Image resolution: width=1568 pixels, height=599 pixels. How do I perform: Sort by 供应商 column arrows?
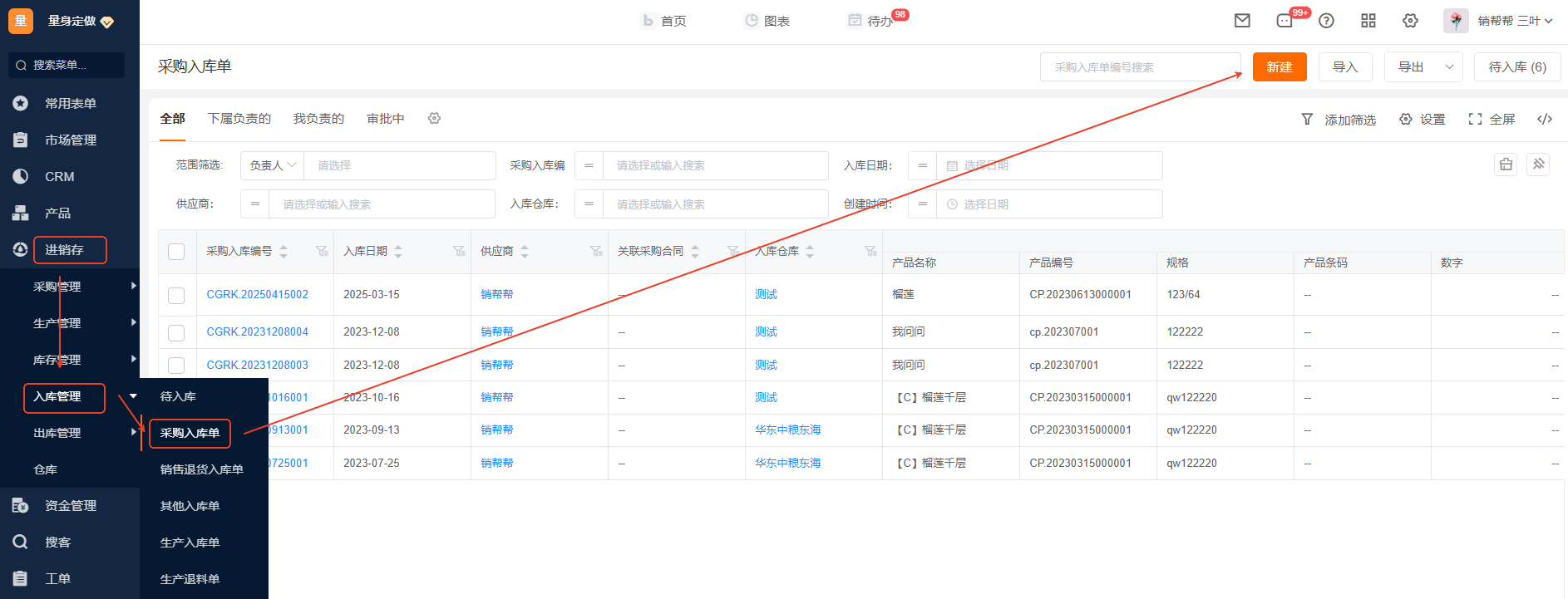(525, 251)
